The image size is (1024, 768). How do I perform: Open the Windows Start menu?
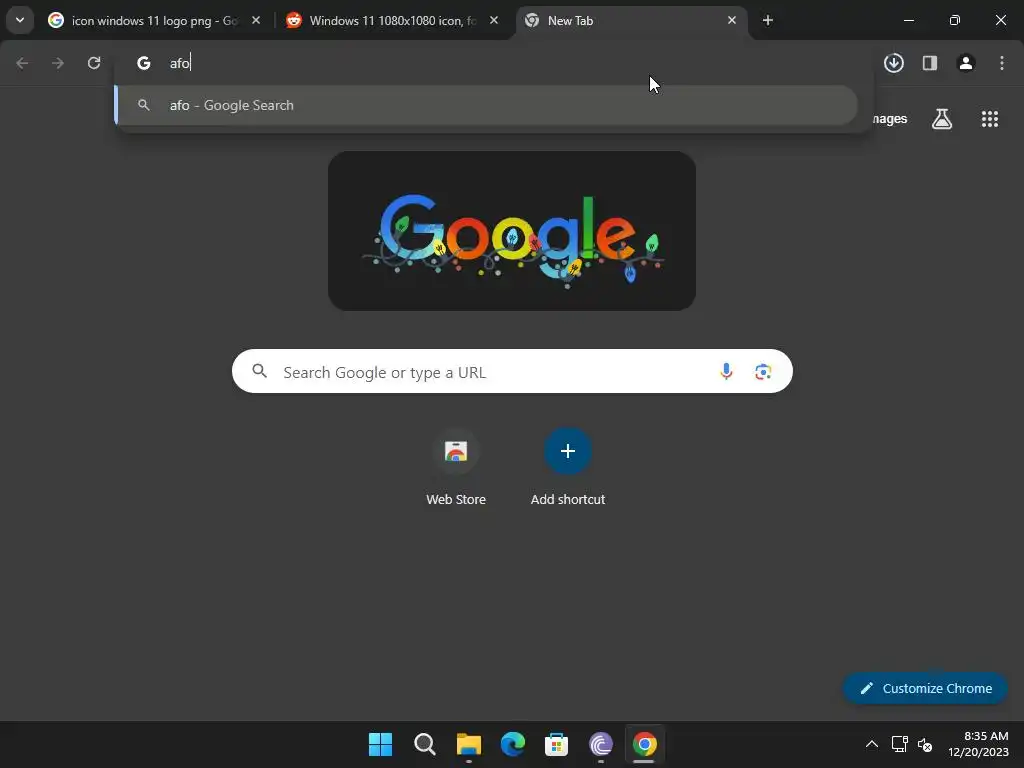(381, 744)
